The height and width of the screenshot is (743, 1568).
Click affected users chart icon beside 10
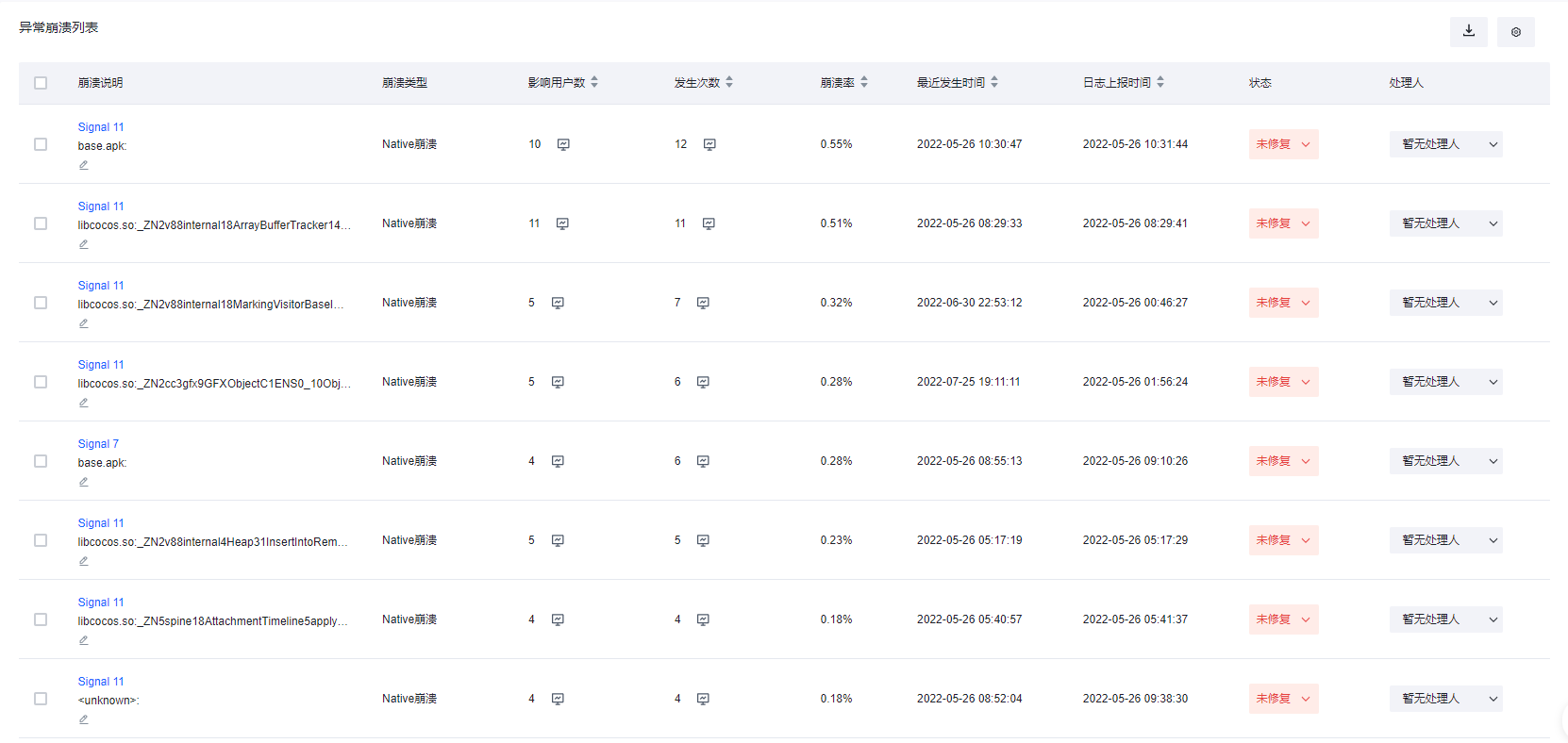click(x=563, y=144)
